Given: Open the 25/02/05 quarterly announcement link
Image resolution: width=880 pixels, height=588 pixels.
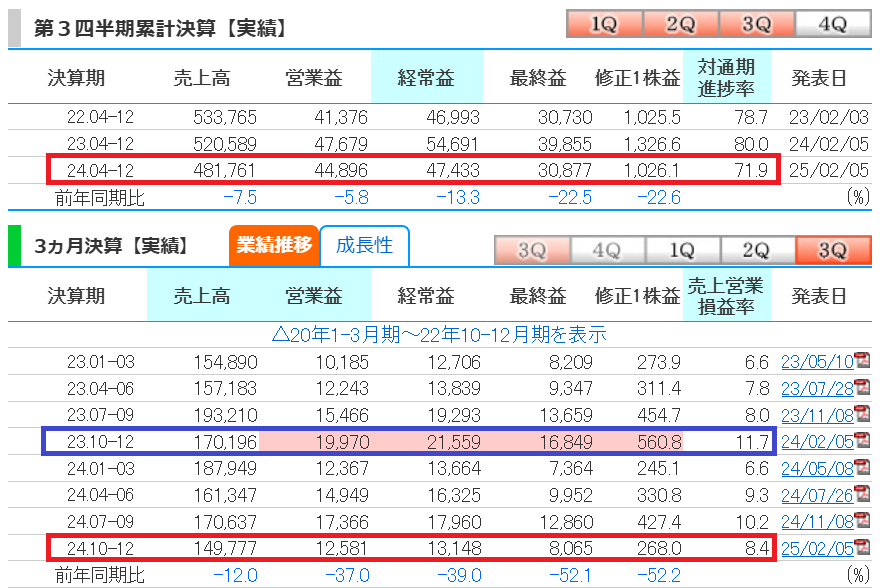Looking at the screenshot, I should click(x=817, y=548).
